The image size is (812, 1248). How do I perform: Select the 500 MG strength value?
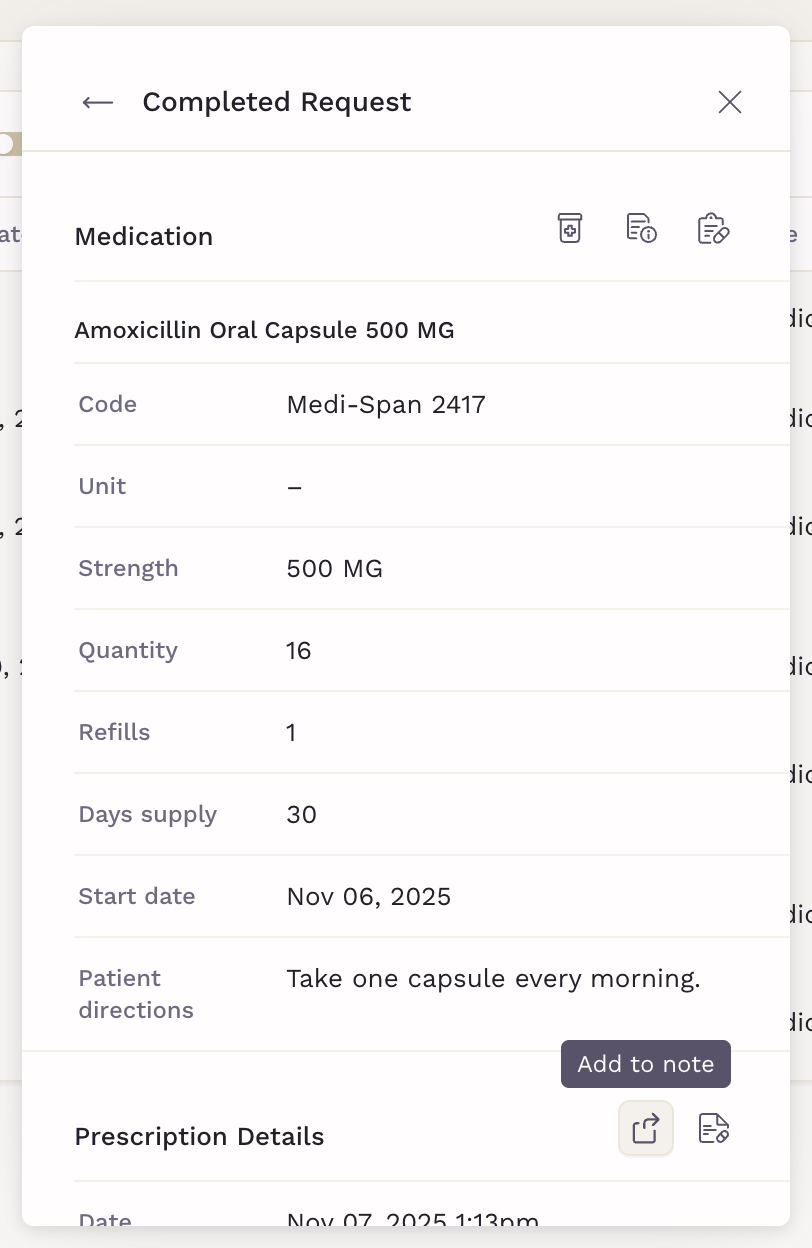(x=334, y=568)
